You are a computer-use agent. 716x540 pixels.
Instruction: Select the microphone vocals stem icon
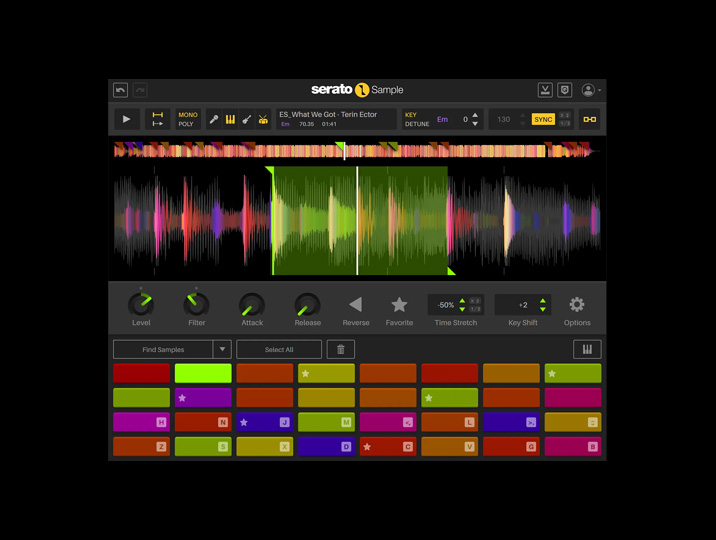coord(214,120)
